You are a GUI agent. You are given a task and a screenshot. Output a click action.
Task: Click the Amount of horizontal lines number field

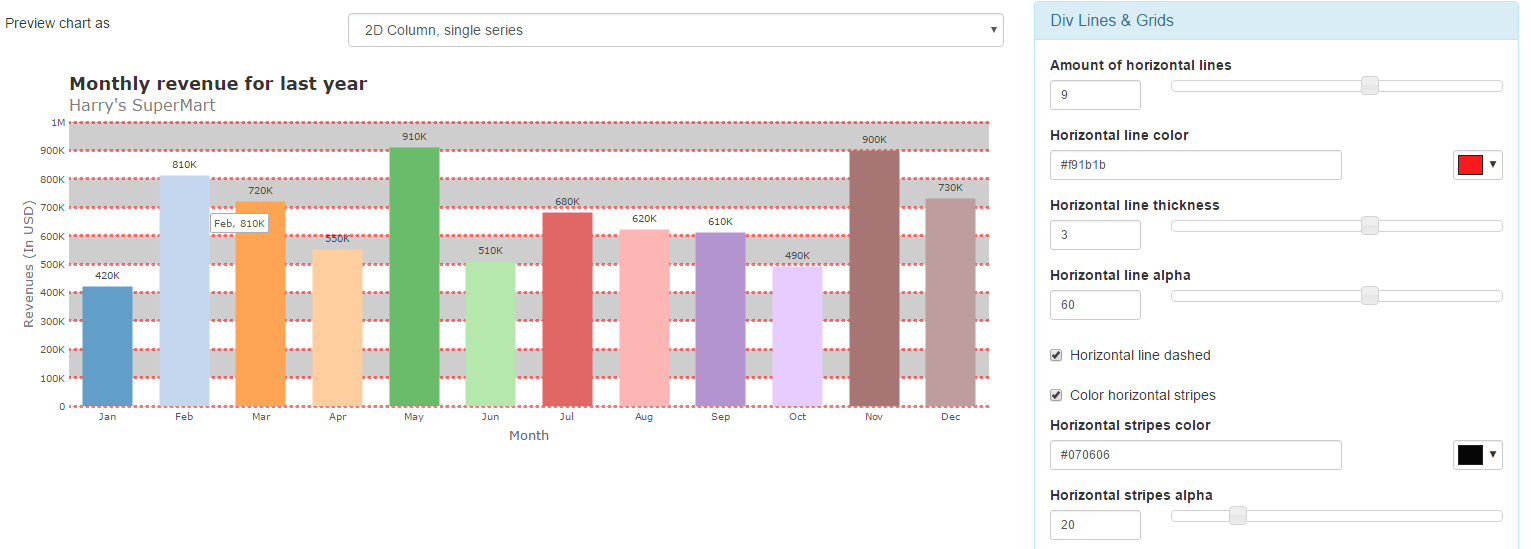1095,95
